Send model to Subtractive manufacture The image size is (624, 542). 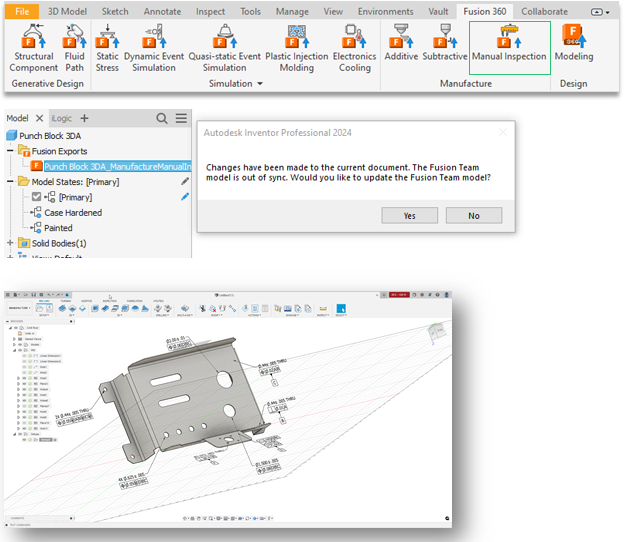coord(445,42)
